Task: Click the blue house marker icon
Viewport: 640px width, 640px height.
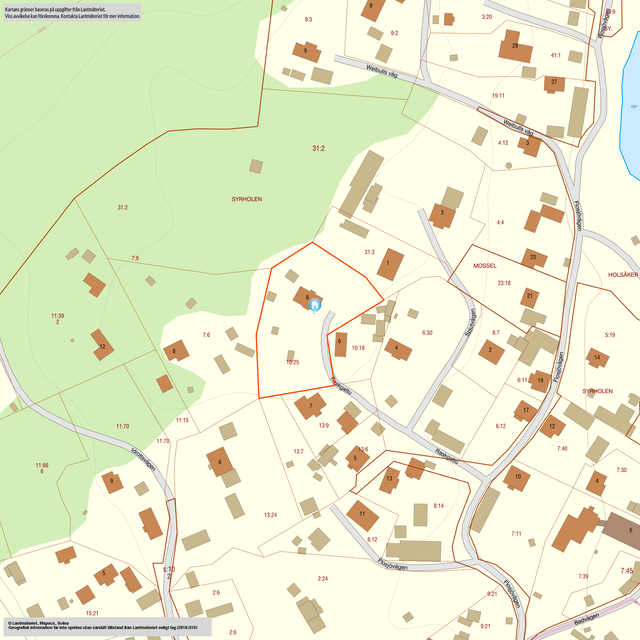Action: pos(314,304)
